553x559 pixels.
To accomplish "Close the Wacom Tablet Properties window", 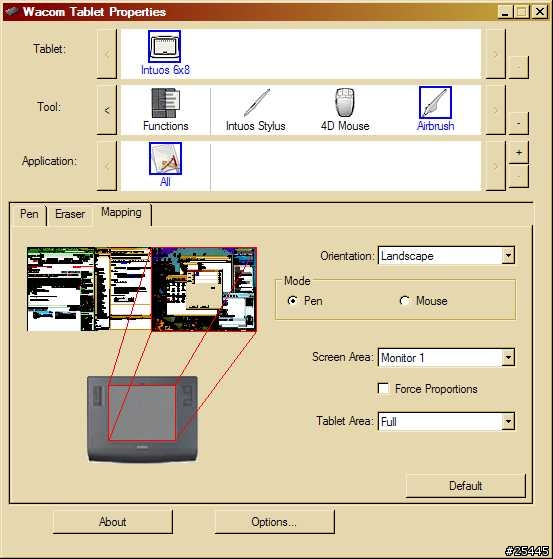I will pyautogui.click(x=540, y=12).
